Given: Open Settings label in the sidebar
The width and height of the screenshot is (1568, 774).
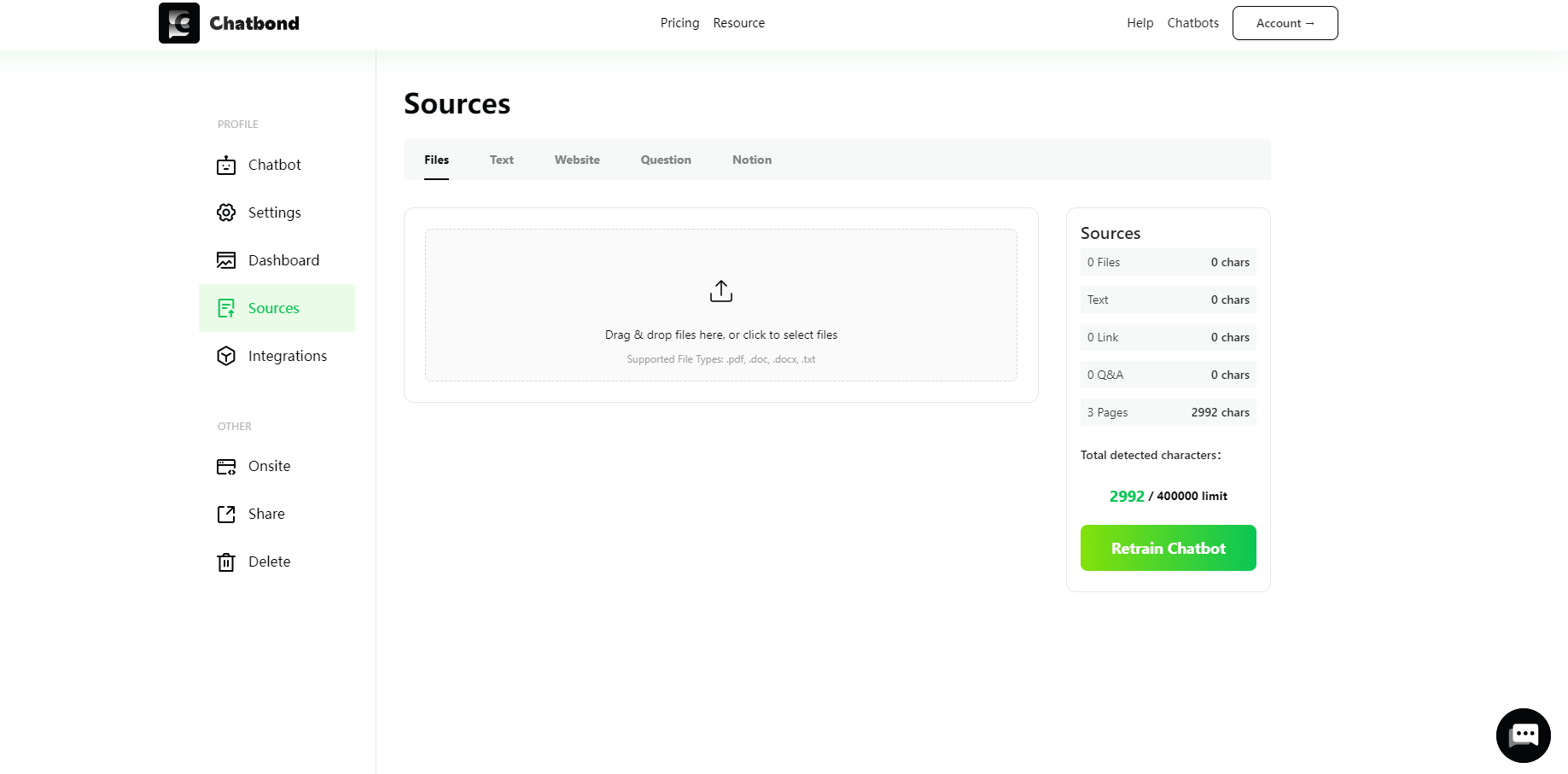Looking at the screenshot, I should coord(275,212).
